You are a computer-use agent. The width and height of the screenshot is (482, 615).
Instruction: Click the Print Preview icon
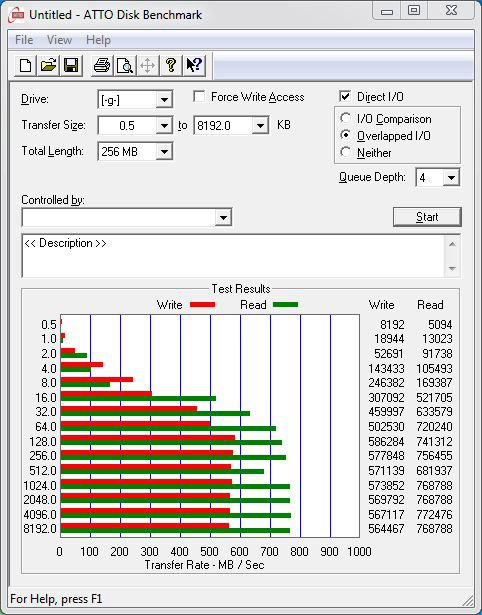pyautogui.click(x=125, y=65)
